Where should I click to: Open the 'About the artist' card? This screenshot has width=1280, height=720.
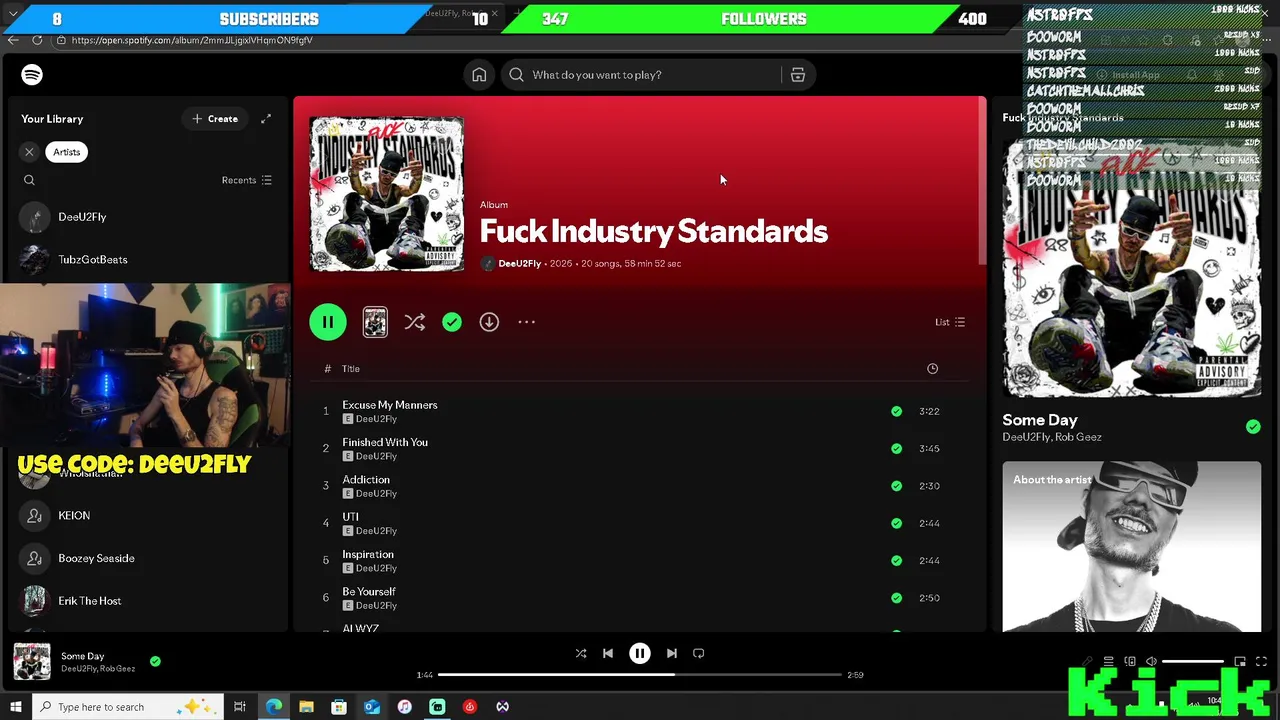[1132, 547]
